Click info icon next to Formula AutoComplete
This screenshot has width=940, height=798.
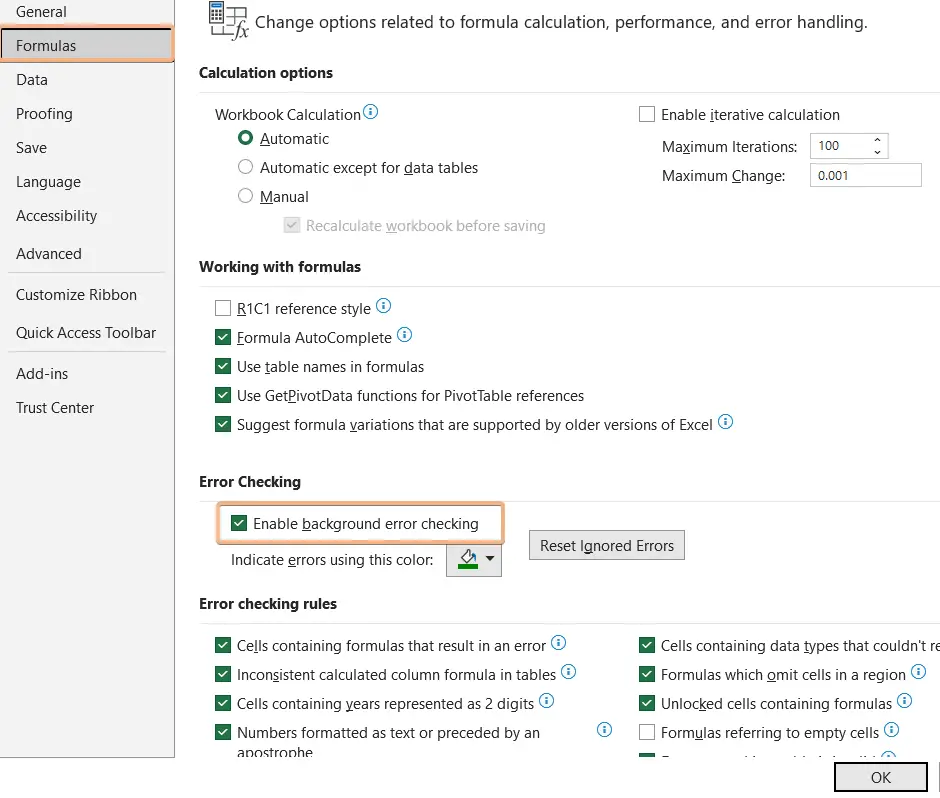pos(405,336)
